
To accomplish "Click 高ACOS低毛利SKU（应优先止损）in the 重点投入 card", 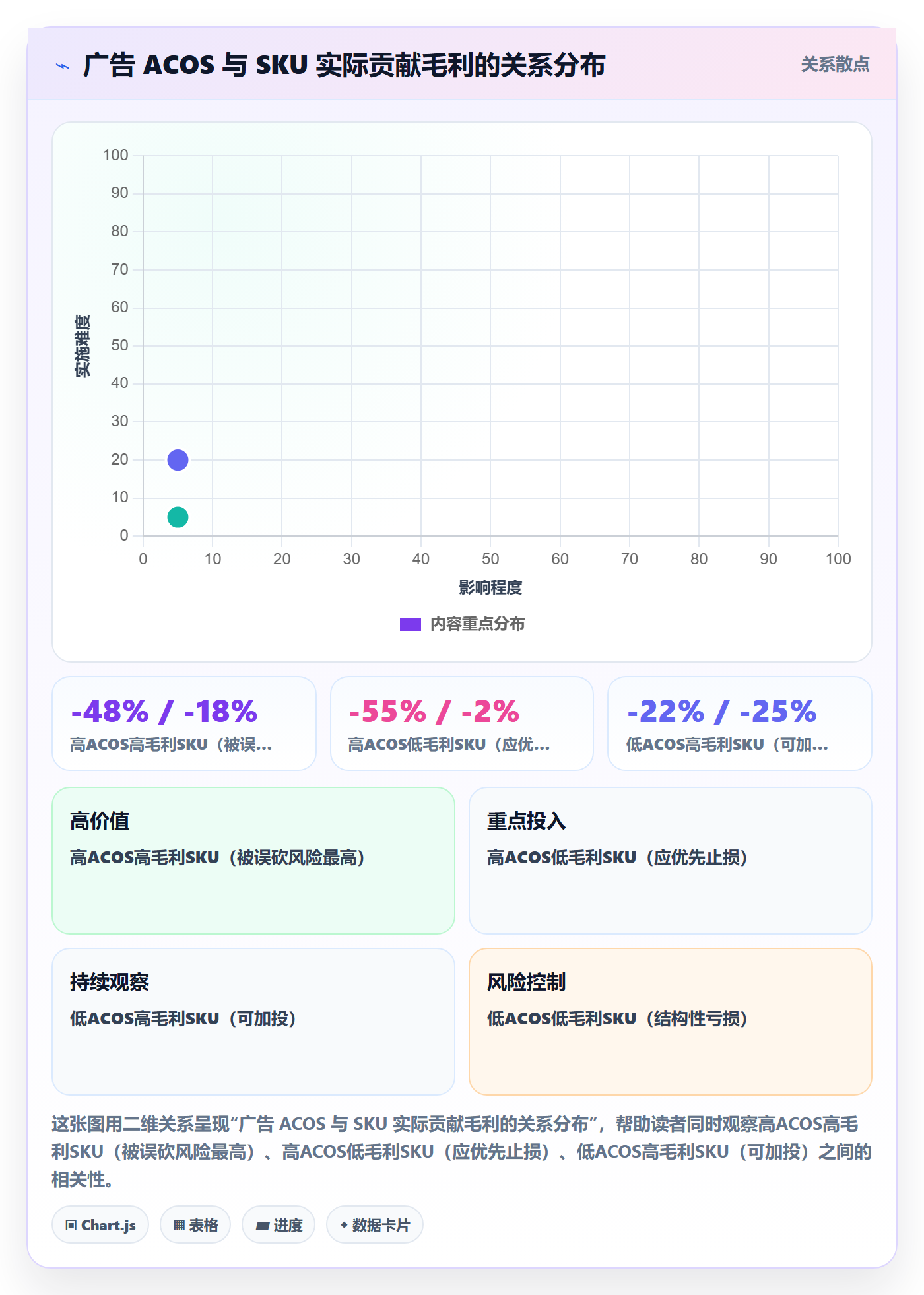I will 617,857.
